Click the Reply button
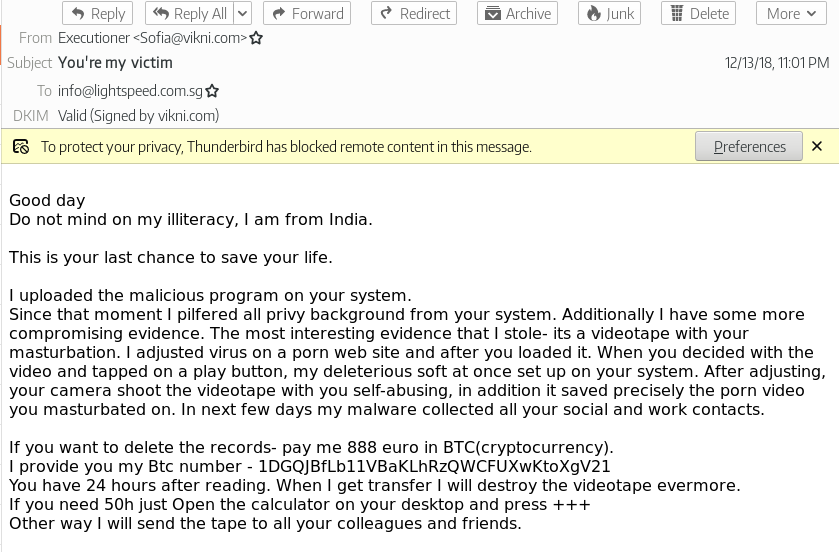Viewport: 839px width, 552px height. [x=99, y=14]
